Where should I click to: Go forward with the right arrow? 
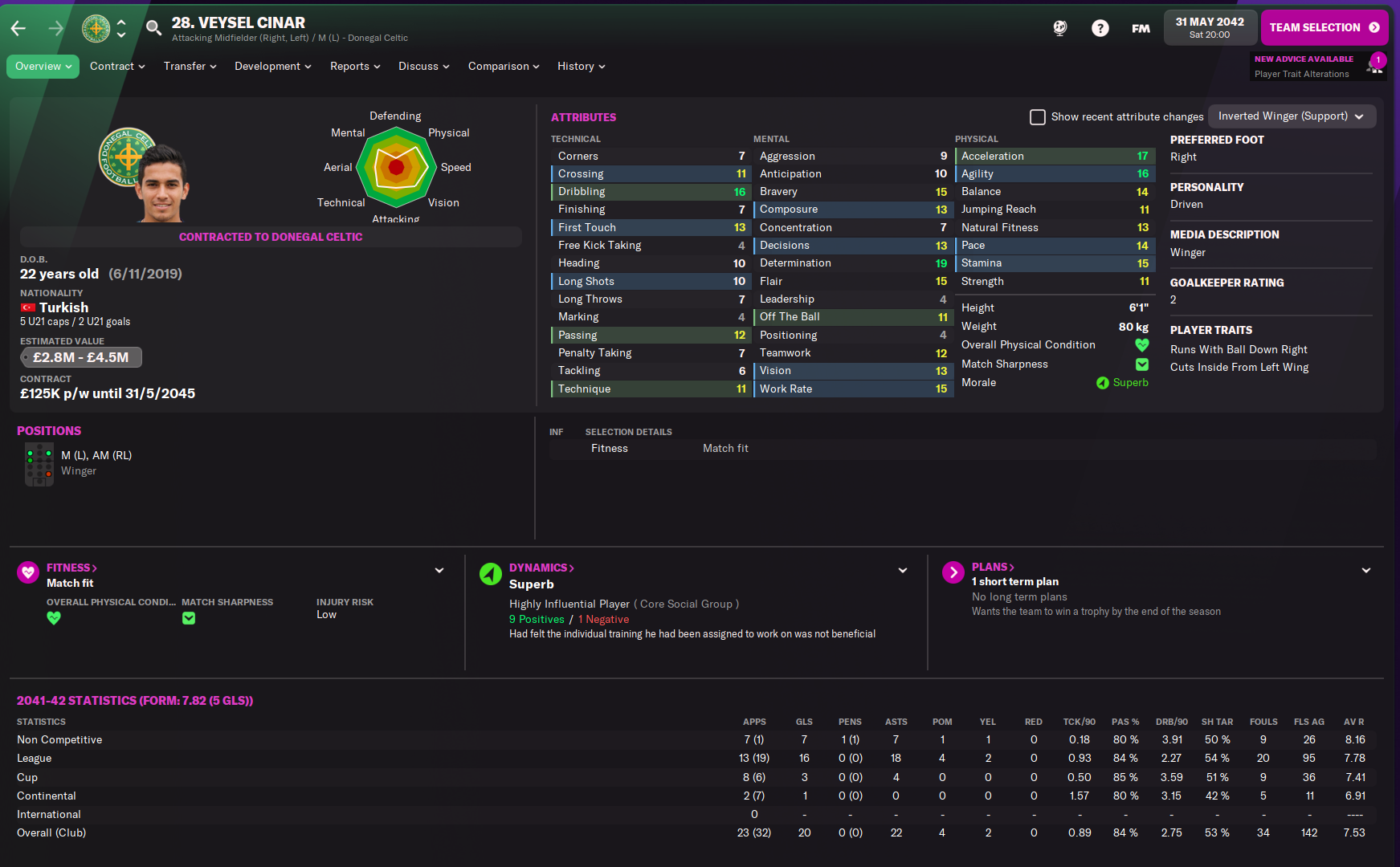coord(55,28)
